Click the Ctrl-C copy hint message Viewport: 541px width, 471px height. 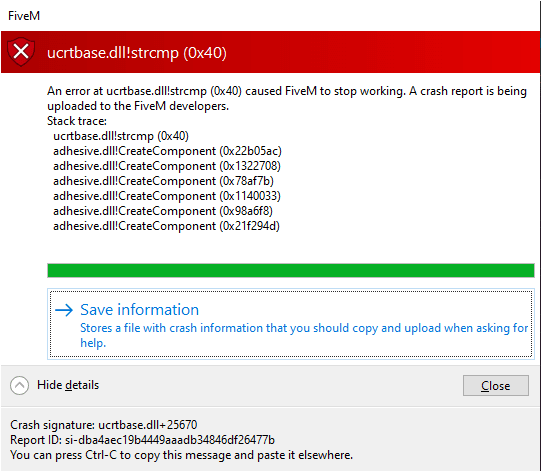click(x=181, y=455)
